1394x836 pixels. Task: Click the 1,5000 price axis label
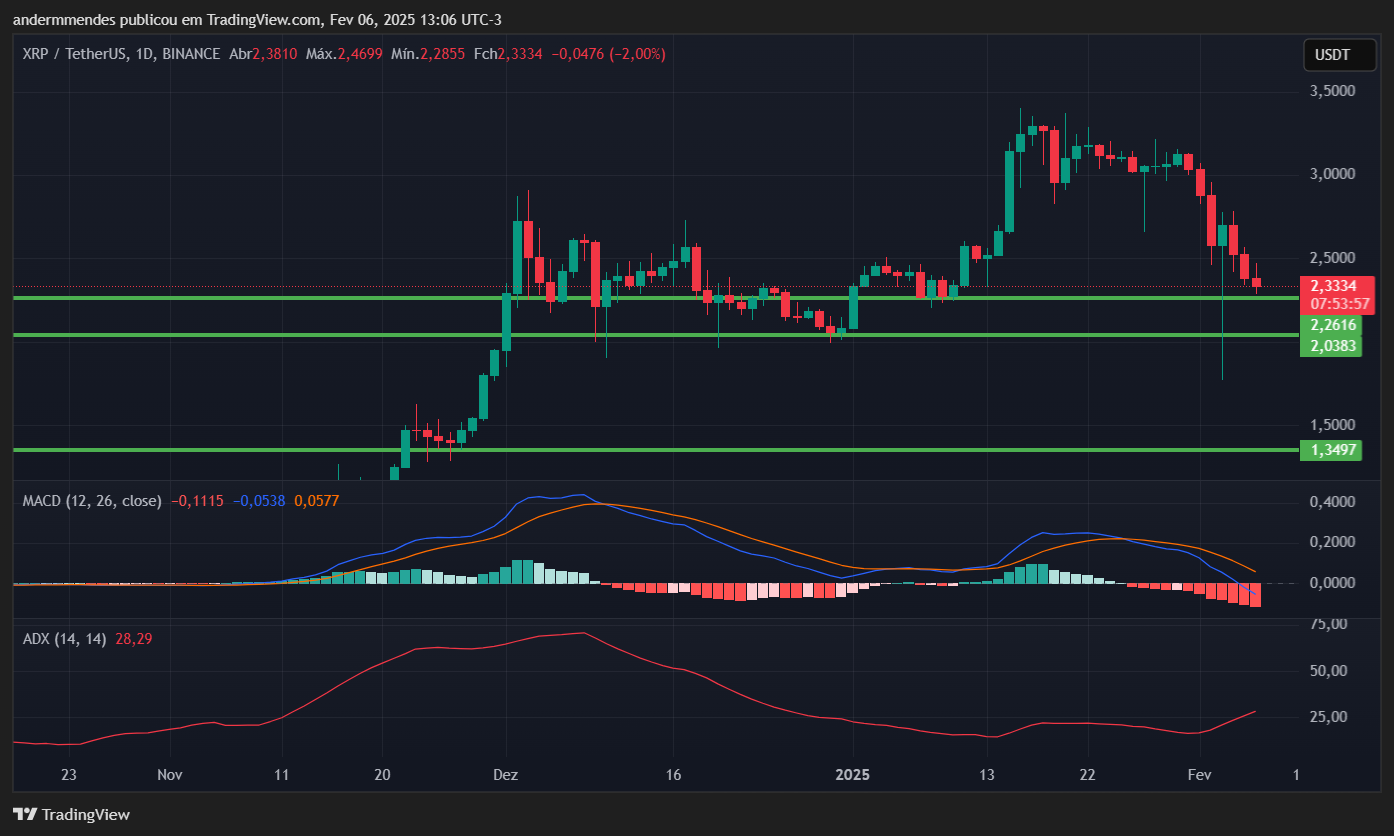(1332, 425)
